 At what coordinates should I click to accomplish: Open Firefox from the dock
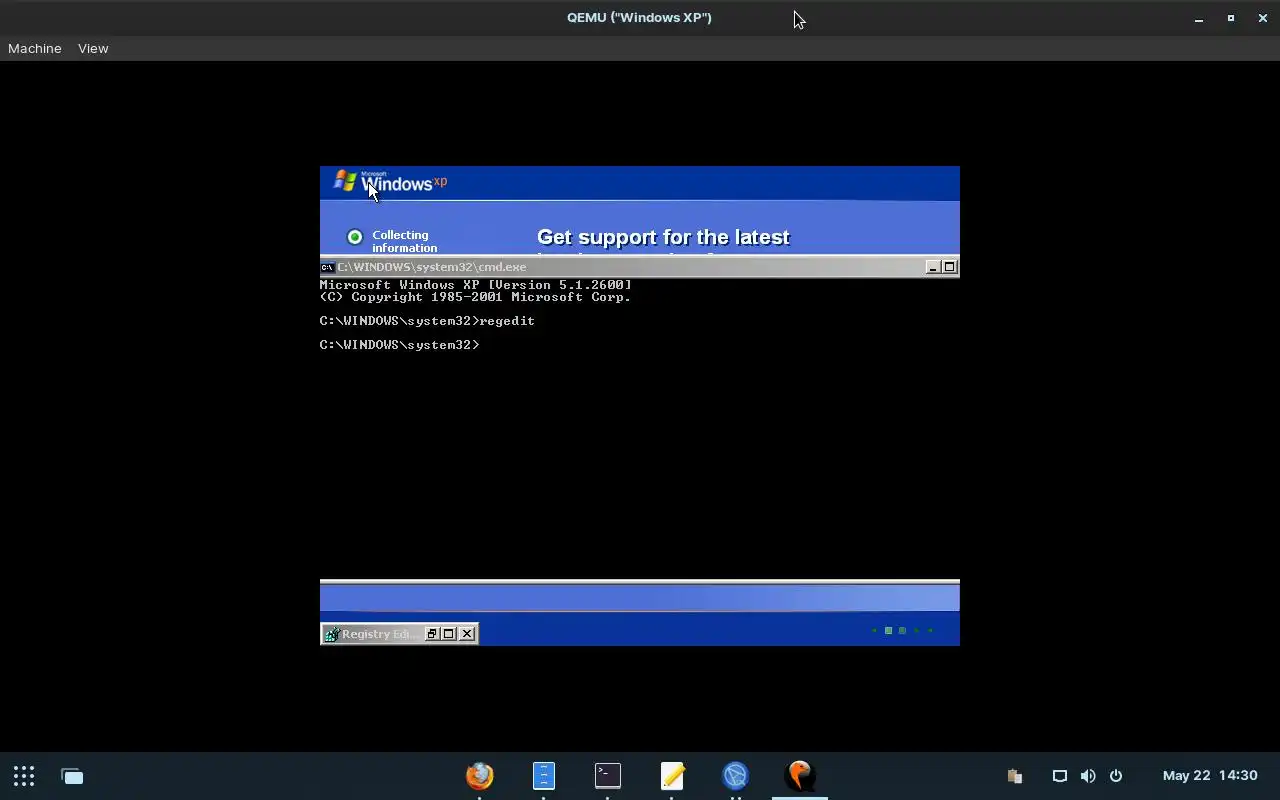click(x=480, y=775)
